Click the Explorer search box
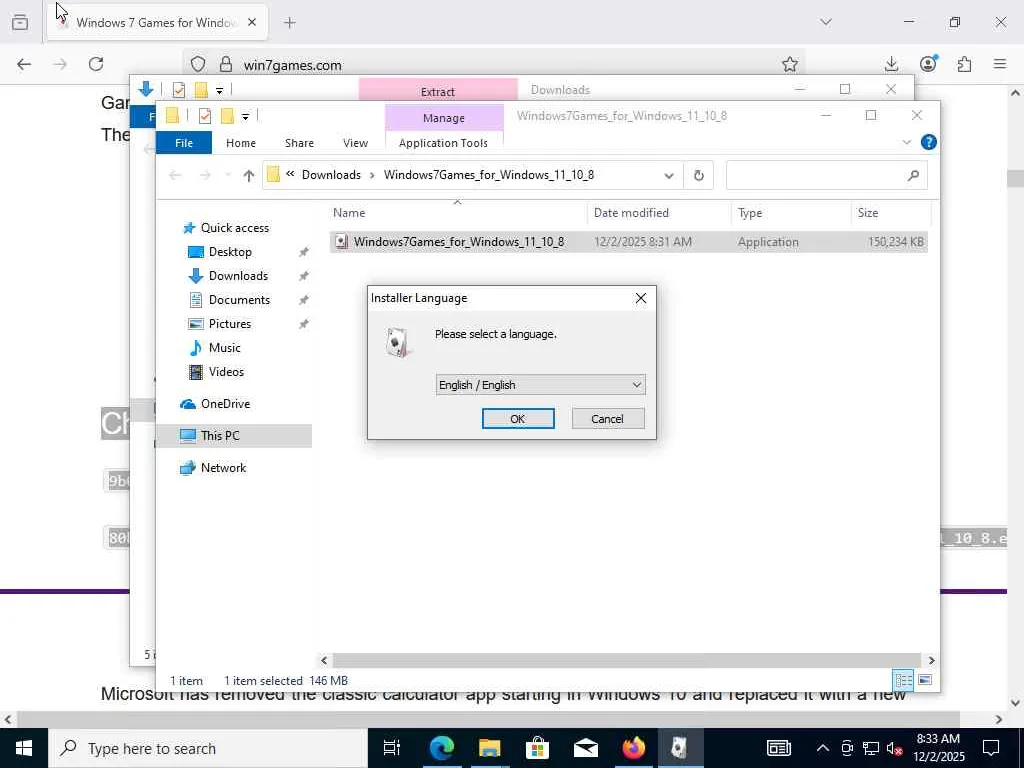The height and width of the screenshot is (768, 1024). pos(826,175)
